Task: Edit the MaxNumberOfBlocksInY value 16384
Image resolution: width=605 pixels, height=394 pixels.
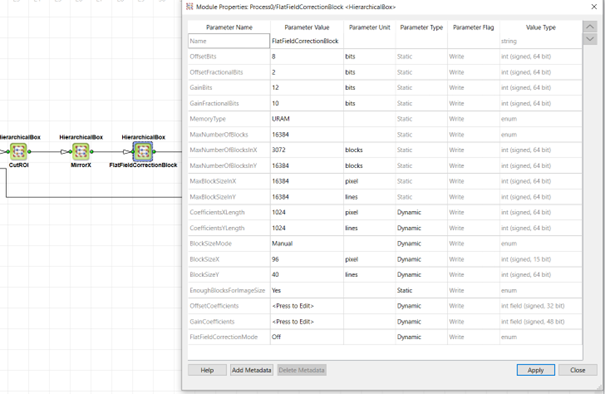Action: pos(307,166)
